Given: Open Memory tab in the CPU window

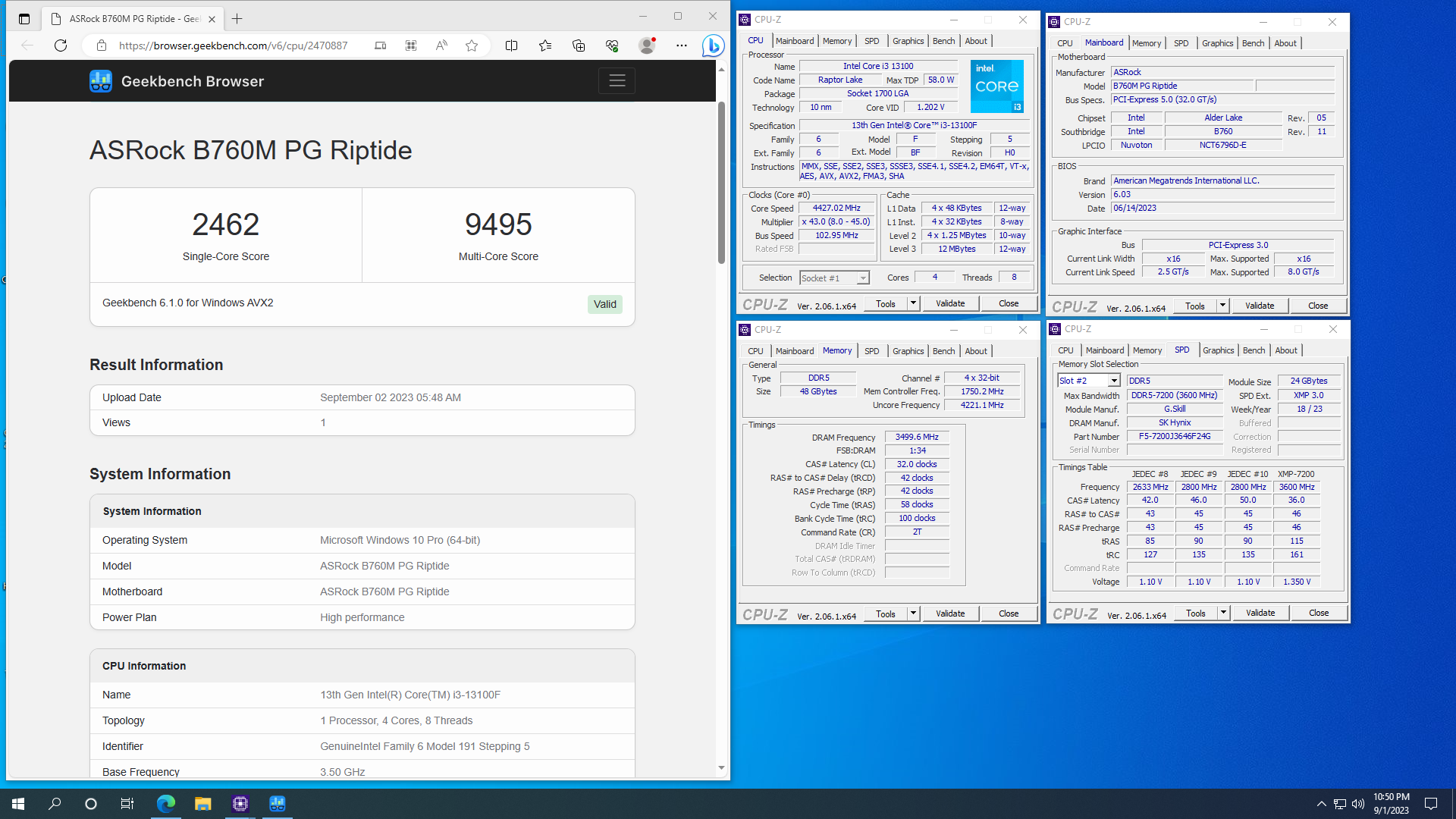Looking at the screenshot, I should click(x=837, y=41).
